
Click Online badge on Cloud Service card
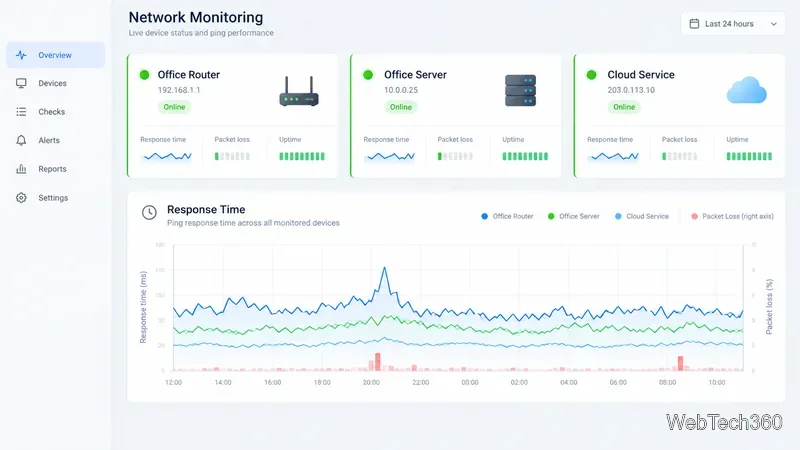pyautogui.click(x=624, y=107)
